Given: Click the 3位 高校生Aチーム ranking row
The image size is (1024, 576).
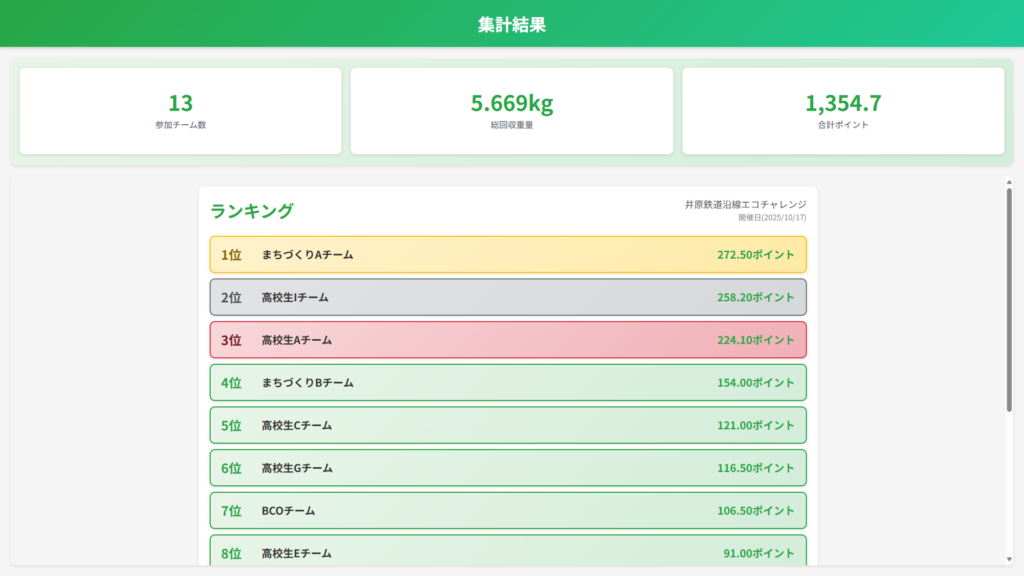Looking at the screenshot, I should tap(507, 340).
